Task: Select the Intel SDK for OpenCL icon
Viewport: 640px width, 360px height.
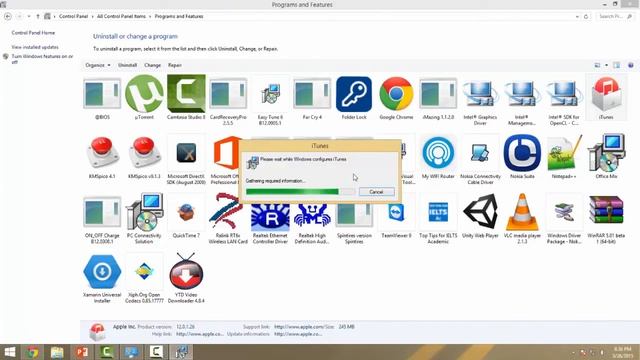Action: (564, 94)
